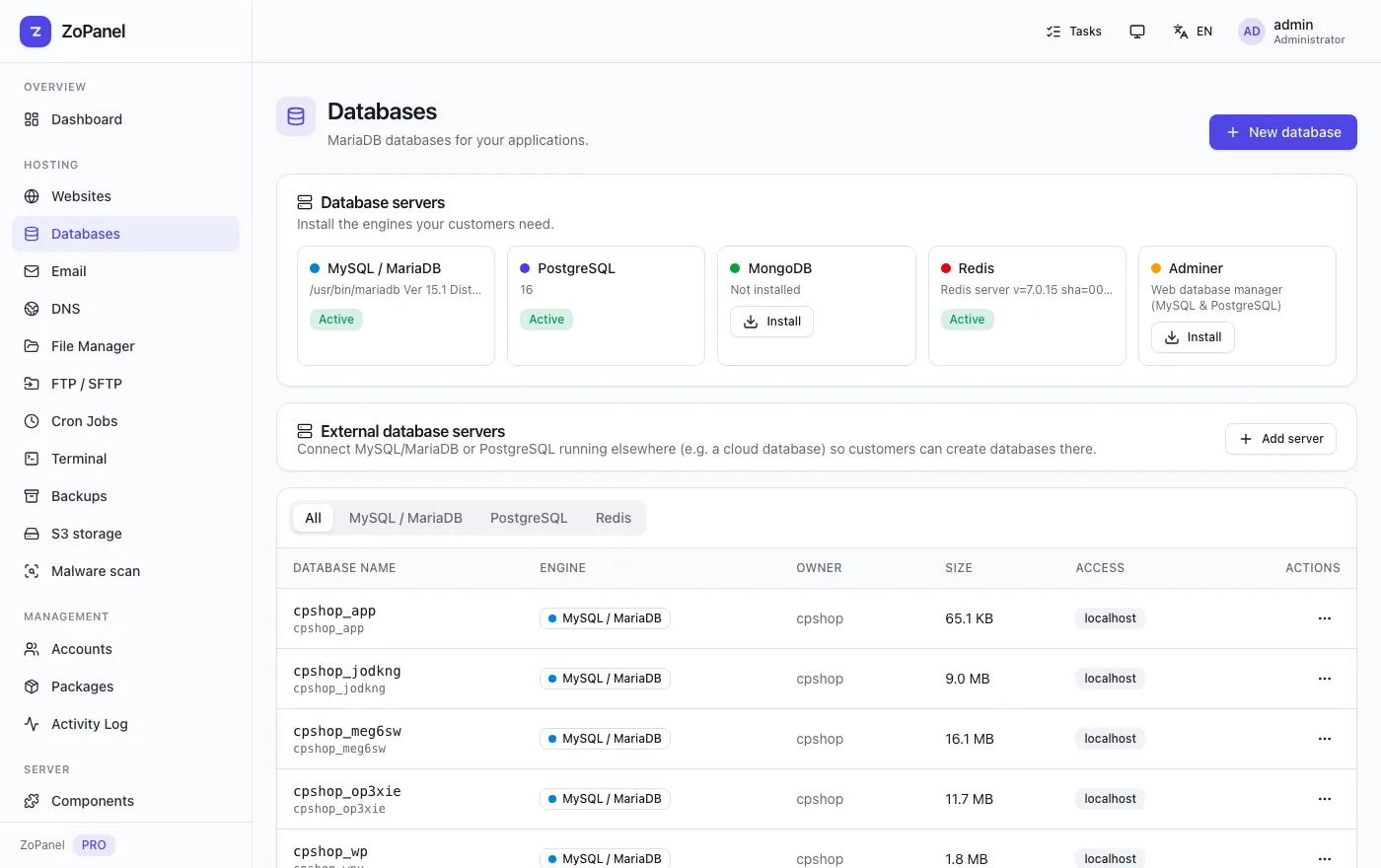Open the Tasks list in header
Image resolution: width=1381 pixels, height=868 pixels.
tap(1073, 32)
